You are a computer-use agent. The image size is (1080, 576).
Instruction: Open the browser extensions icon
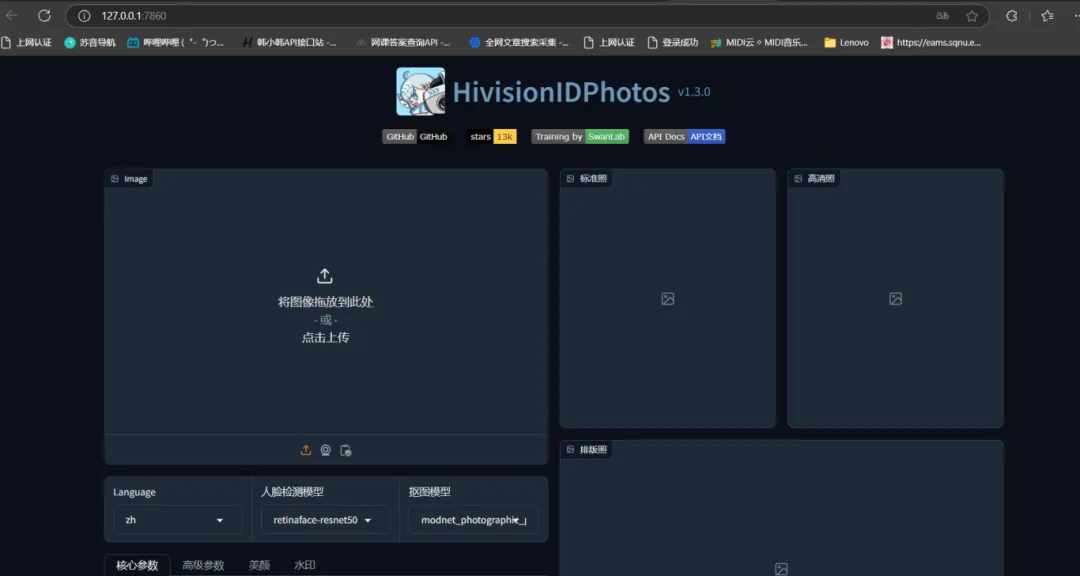click(1012, 16)
